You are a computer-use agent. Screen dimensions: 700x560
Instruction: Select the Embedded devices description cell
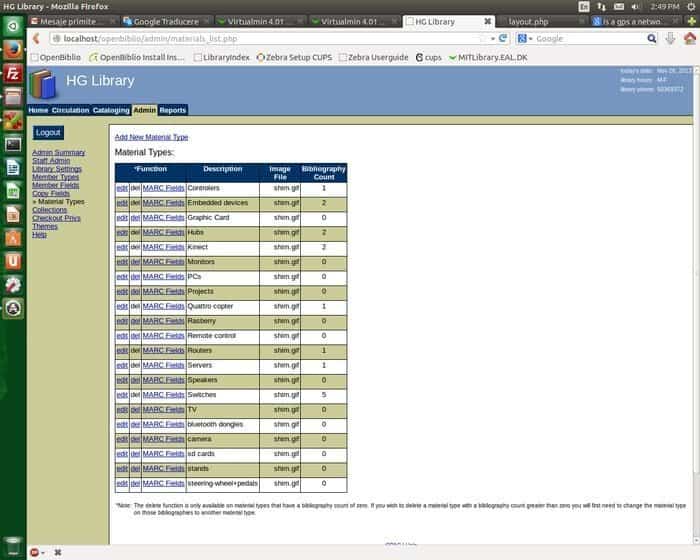223,203
